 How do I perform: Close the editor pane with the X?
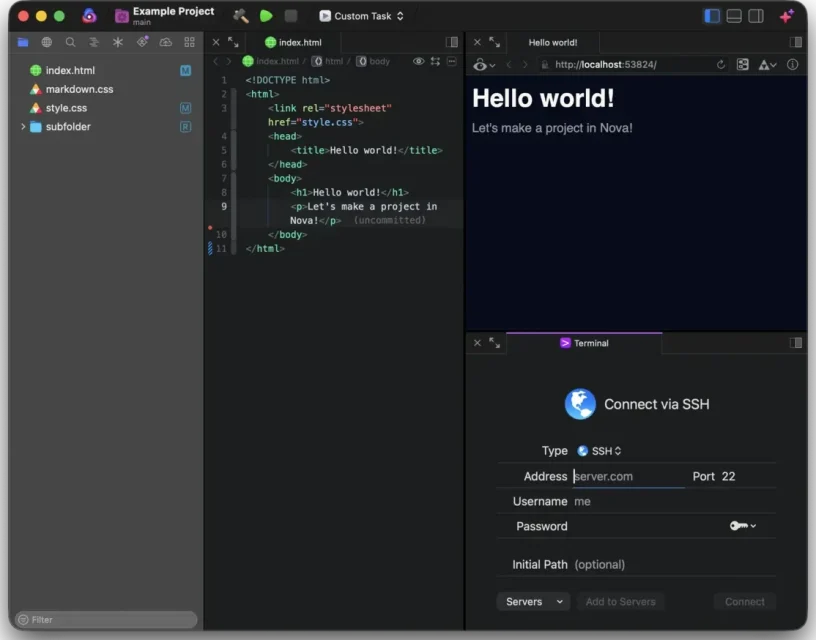click(x=216, y=42)
